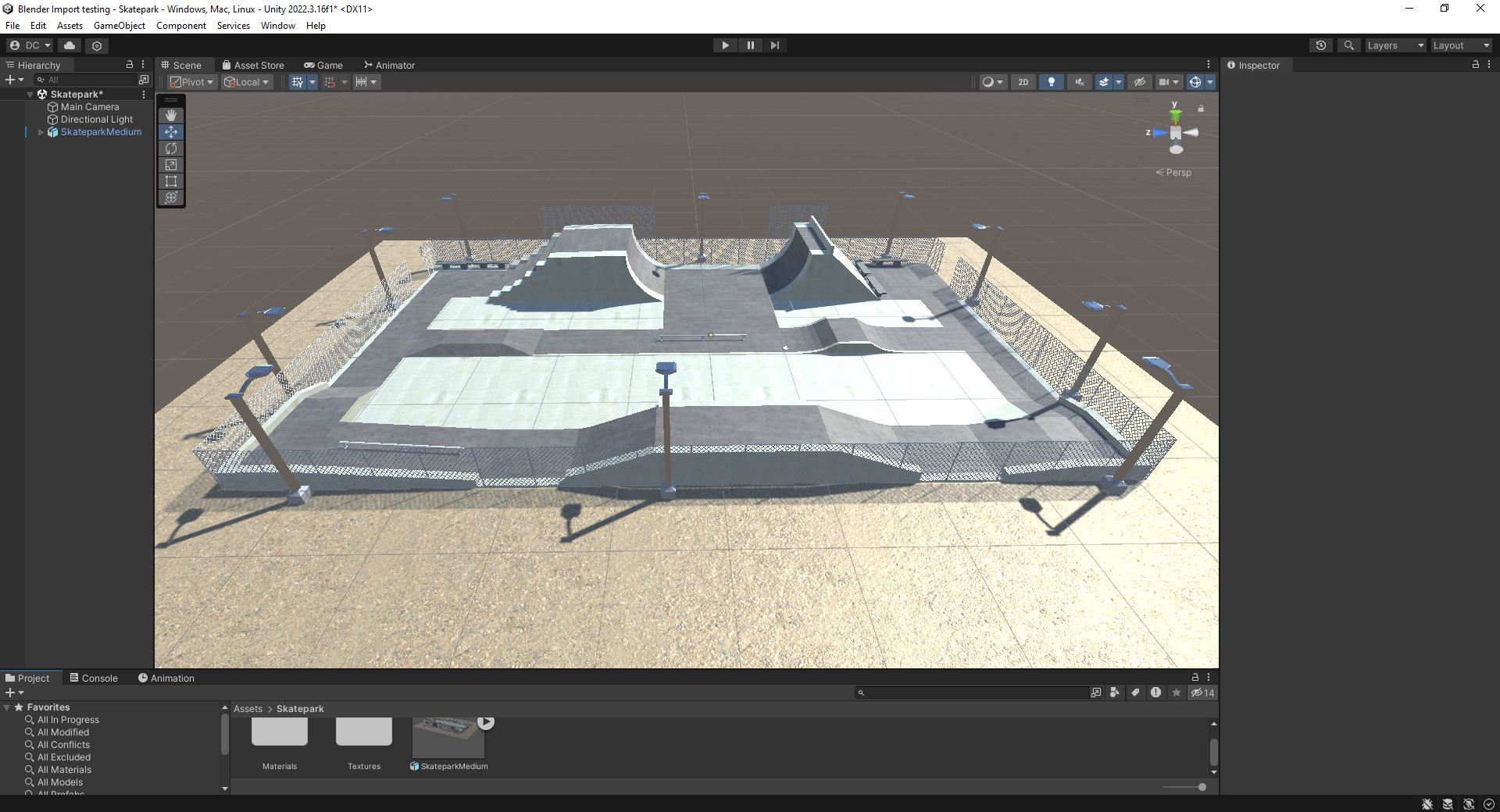Toggle grid visibility in scene view
The image size is (1500, 812).
point(297,82)
